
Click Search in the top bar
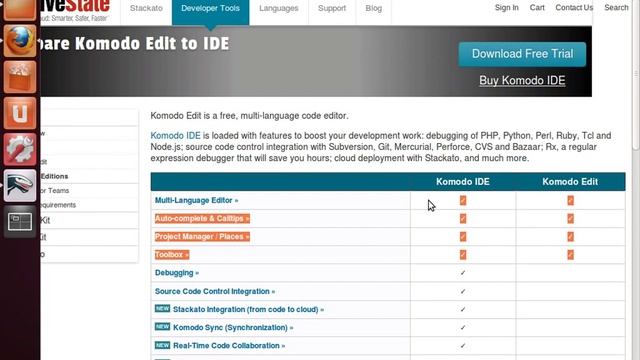(616, 7)
